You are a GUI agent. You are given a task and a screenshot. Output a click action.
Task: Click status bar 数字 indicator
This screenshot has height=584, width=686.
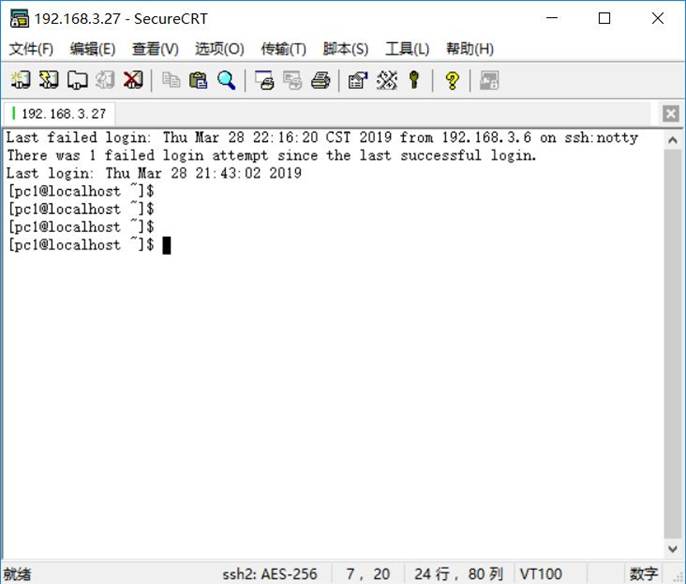coord(644,574)
